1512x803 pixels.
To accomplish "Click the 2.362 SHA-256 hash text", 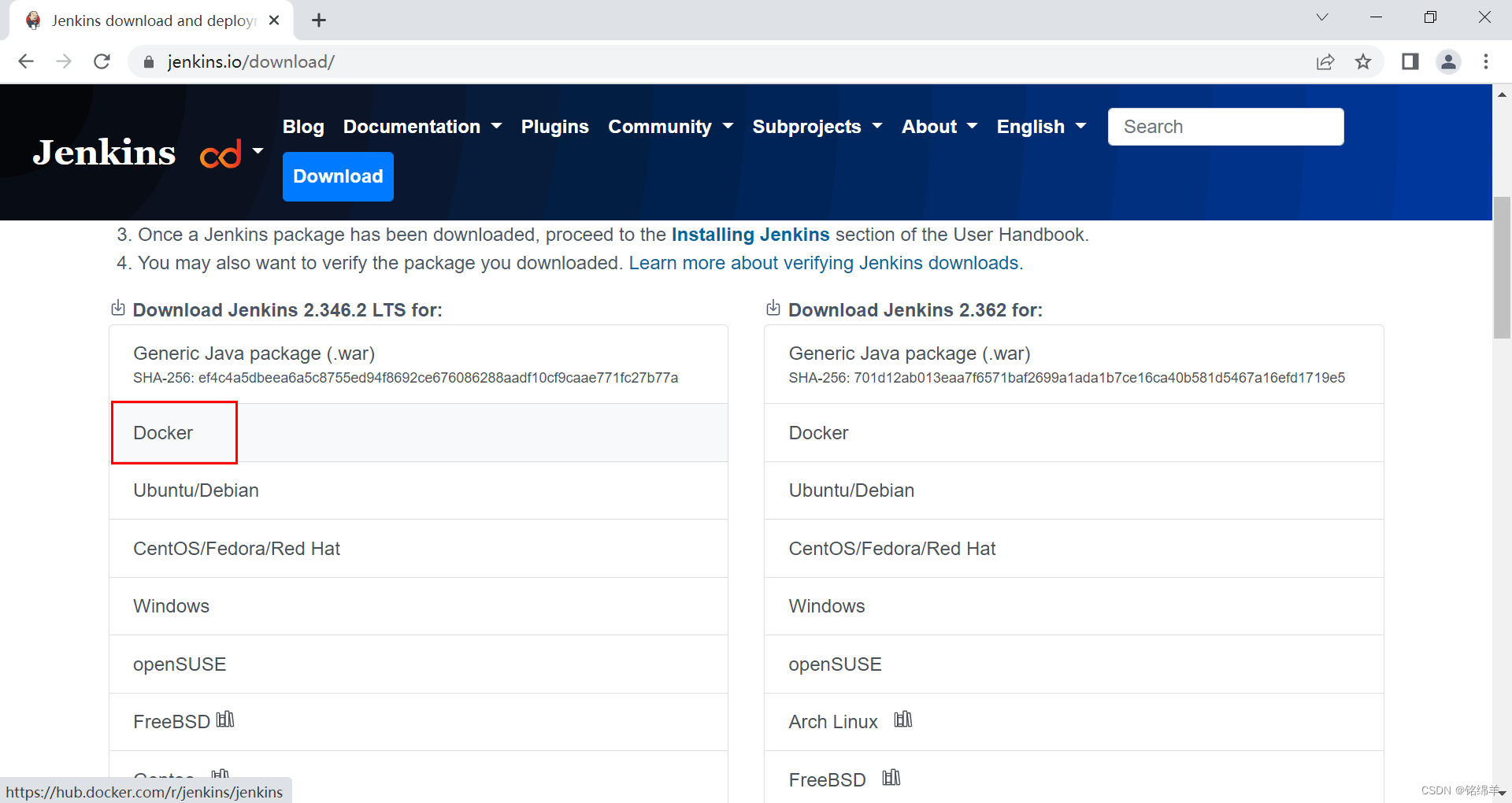I will click(x=1067, y=378).
